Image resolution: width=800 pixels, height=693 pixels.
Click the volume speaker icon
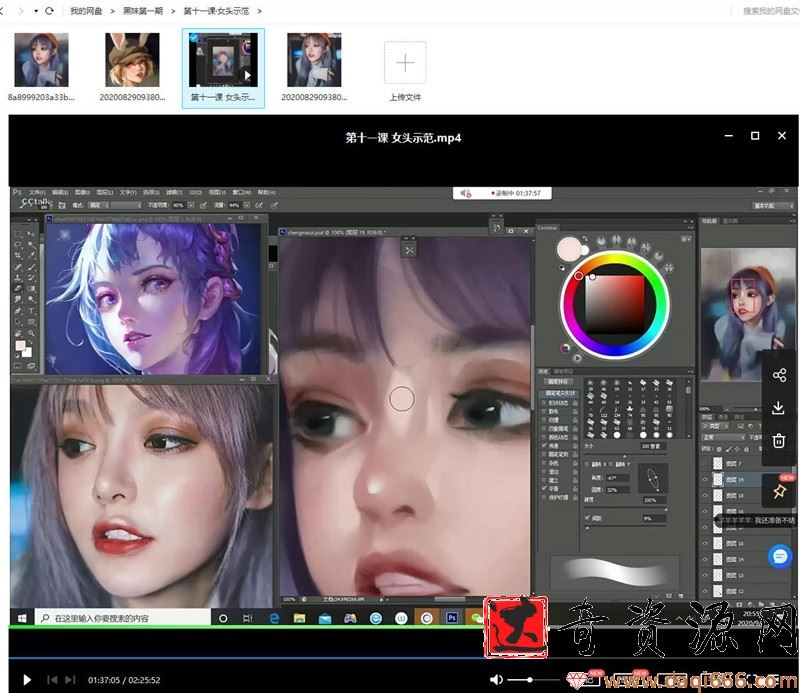tap(496, 680)
